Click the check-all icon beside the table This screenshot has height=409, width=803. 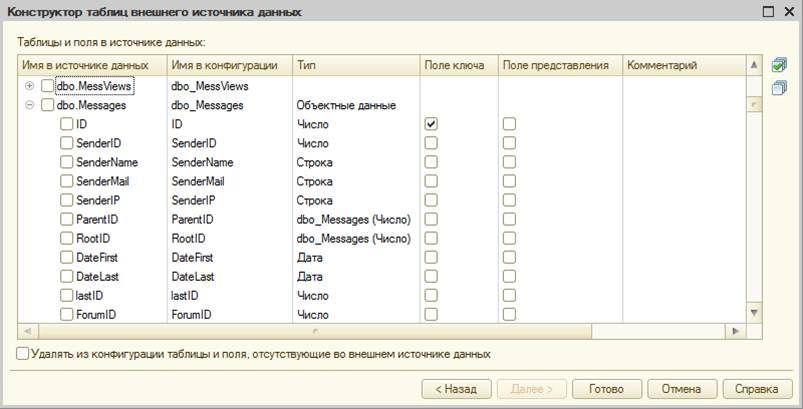[778, 65]
